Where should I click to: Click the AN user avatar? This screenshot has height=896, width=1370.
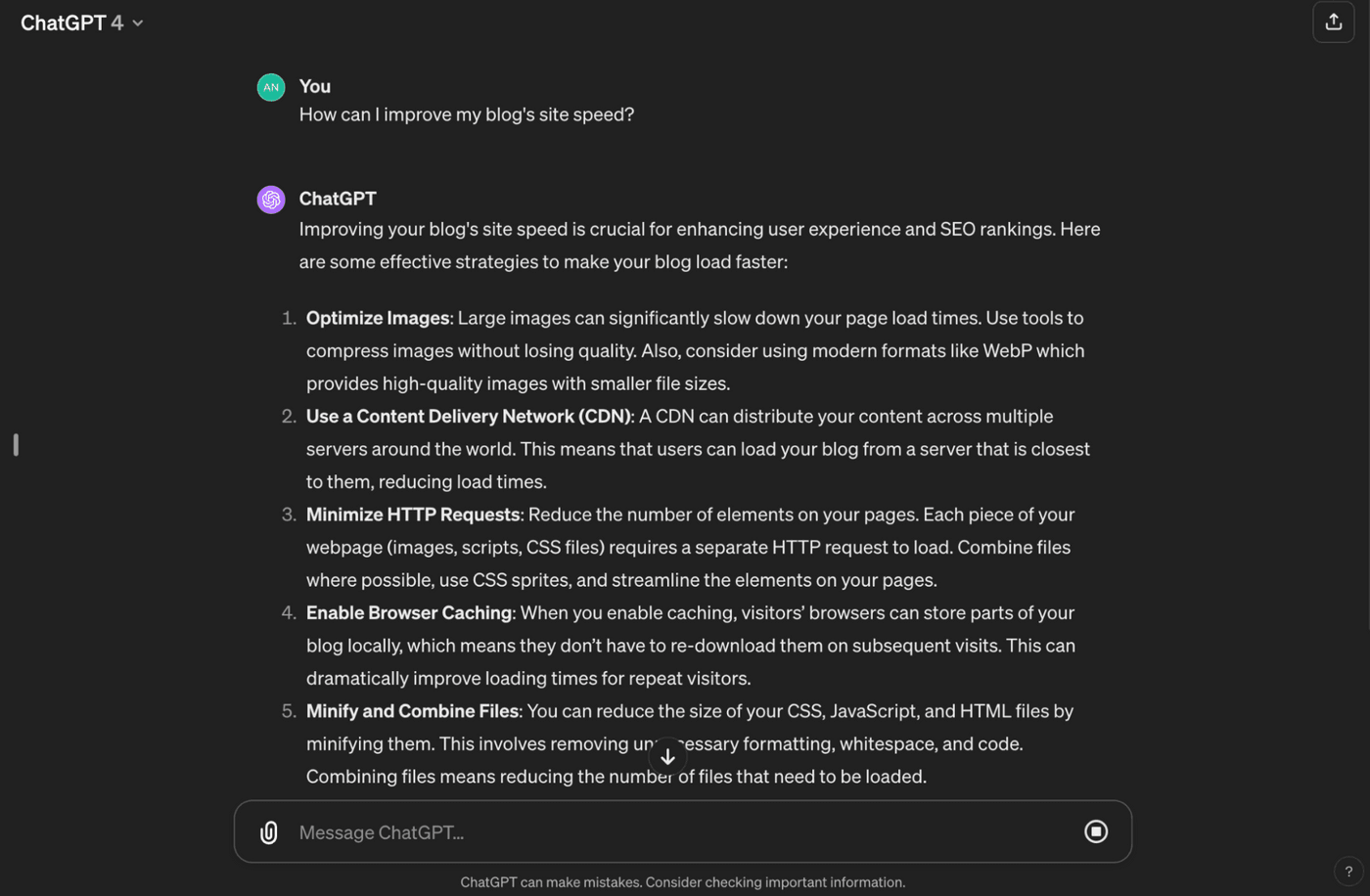pyautogui.click(x=270, y=87)
